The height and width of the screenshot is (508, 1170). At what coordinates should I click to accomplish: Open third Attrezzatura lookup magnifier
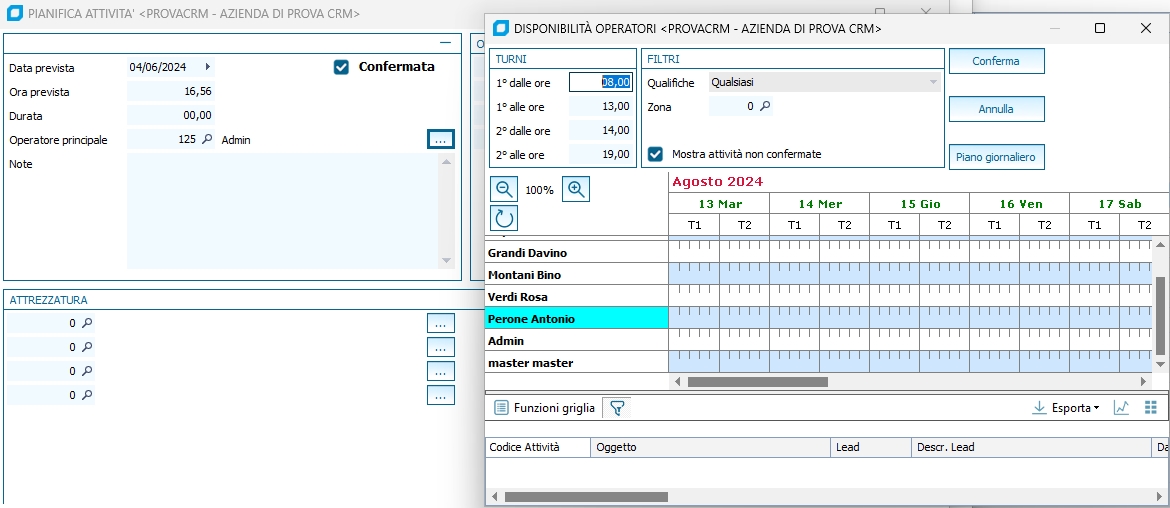pyautogui.click(x=87, y=371)
